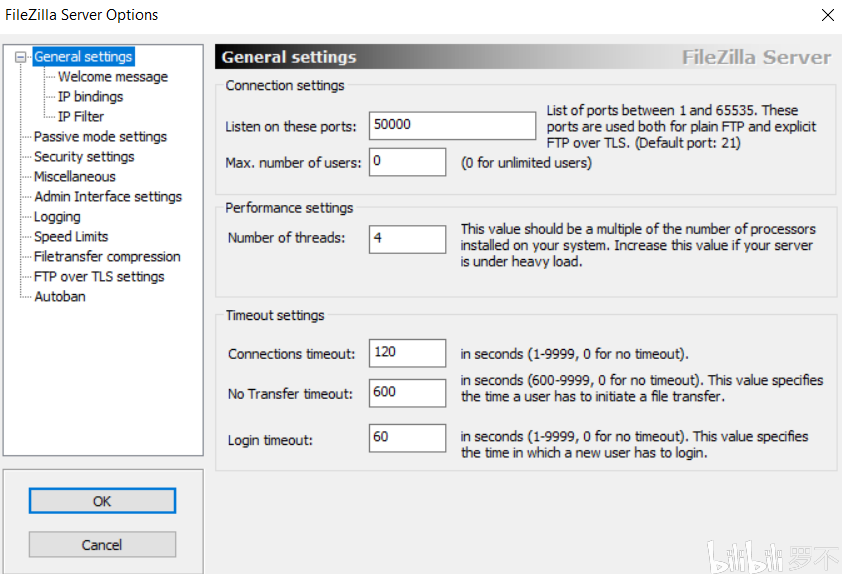The width and height of the screenshot is (842, 574).
Task: Select Filetransfer compression settings
Action: pos(107,257)
